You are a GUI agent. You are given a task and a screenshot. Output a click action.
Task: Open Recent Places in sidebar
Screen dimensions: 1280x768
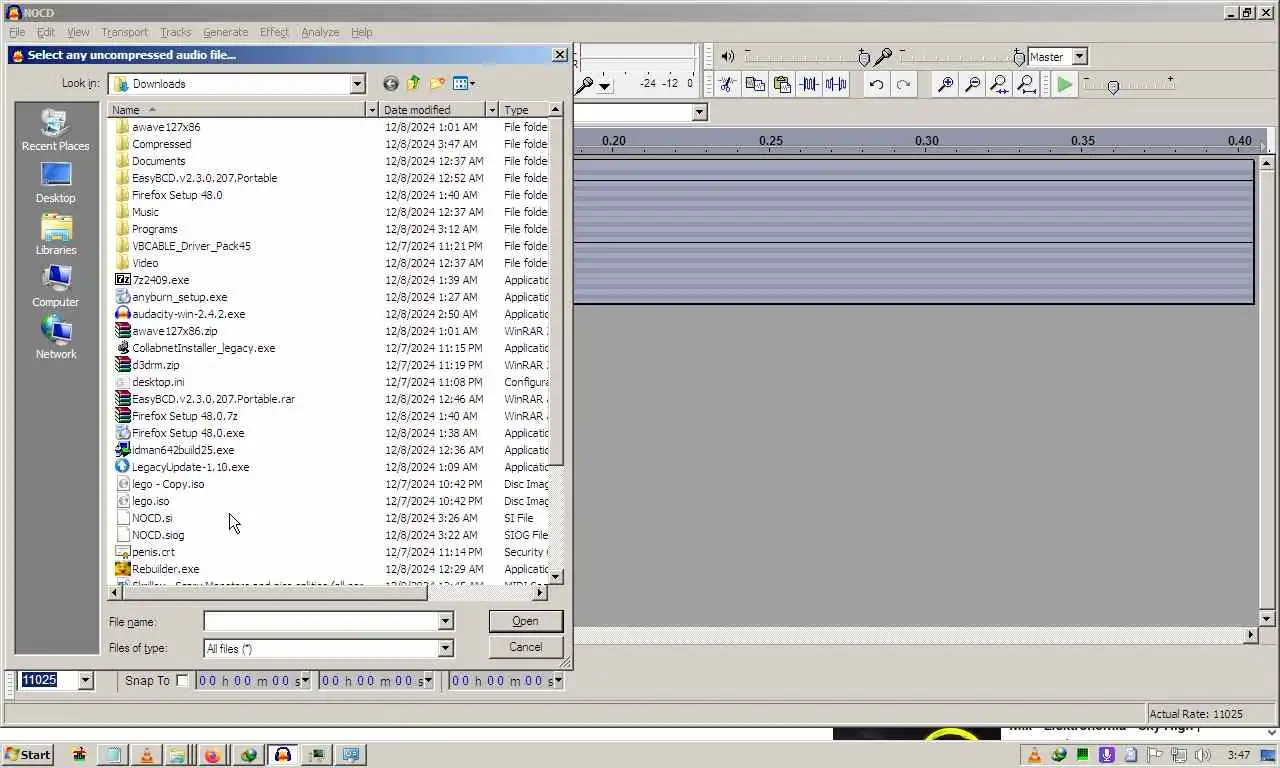coord(56,131)
